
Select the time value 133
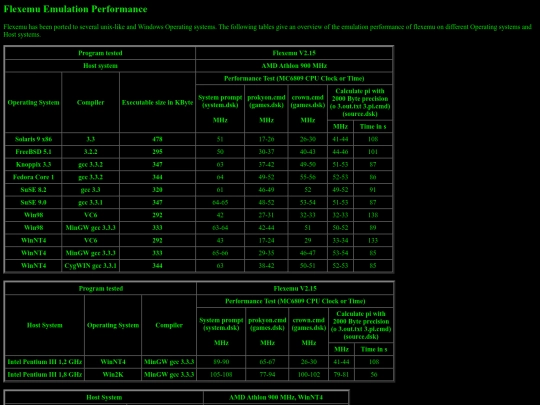[x=373, y=240]
